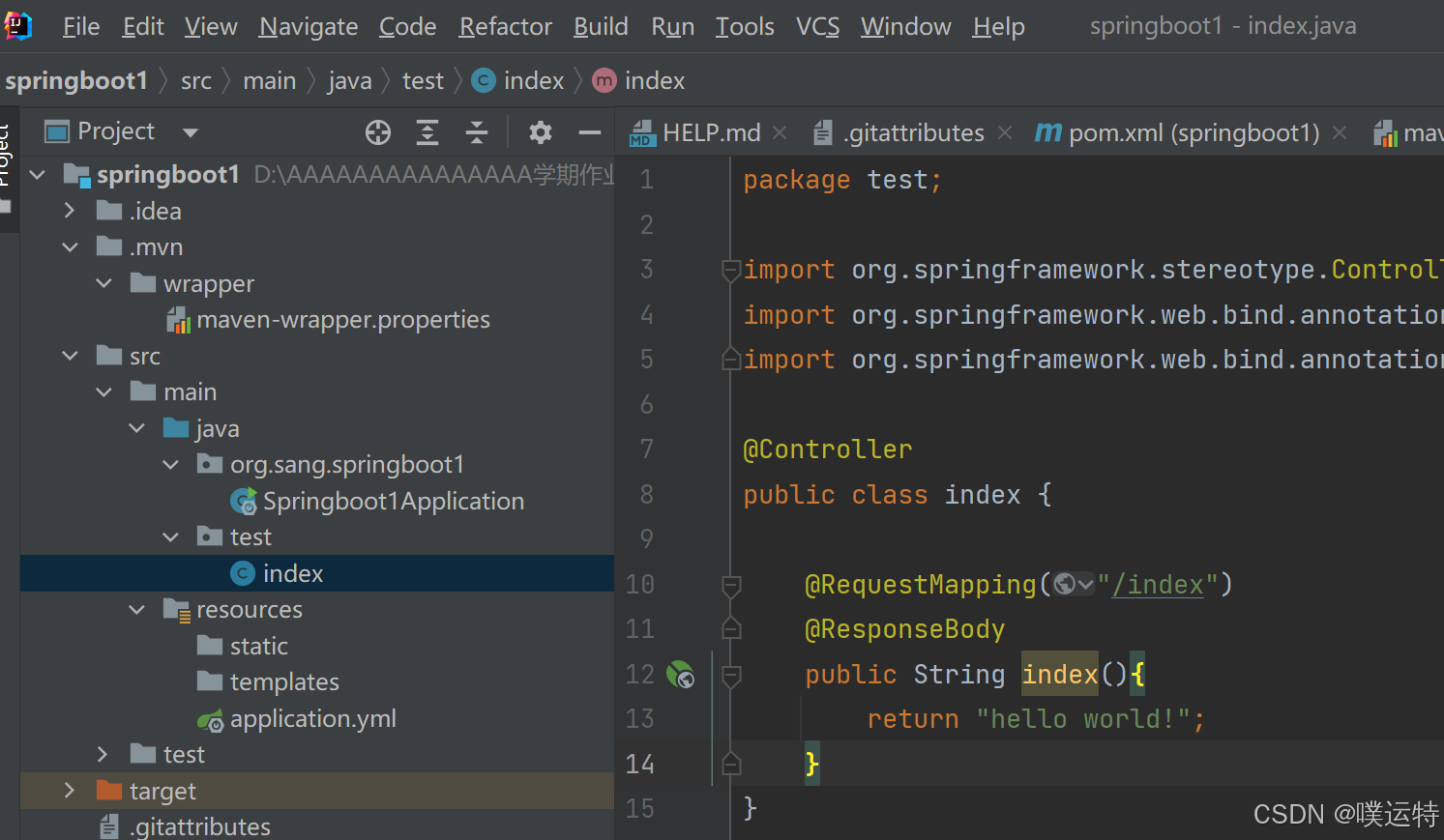
Task: Click the /index URL link in code
Action: (1159, 584)
